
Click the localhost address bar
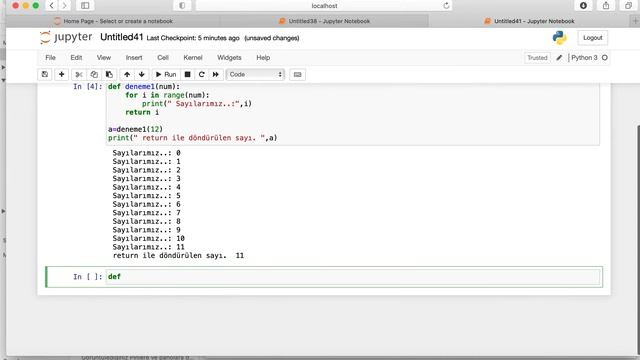324,6
